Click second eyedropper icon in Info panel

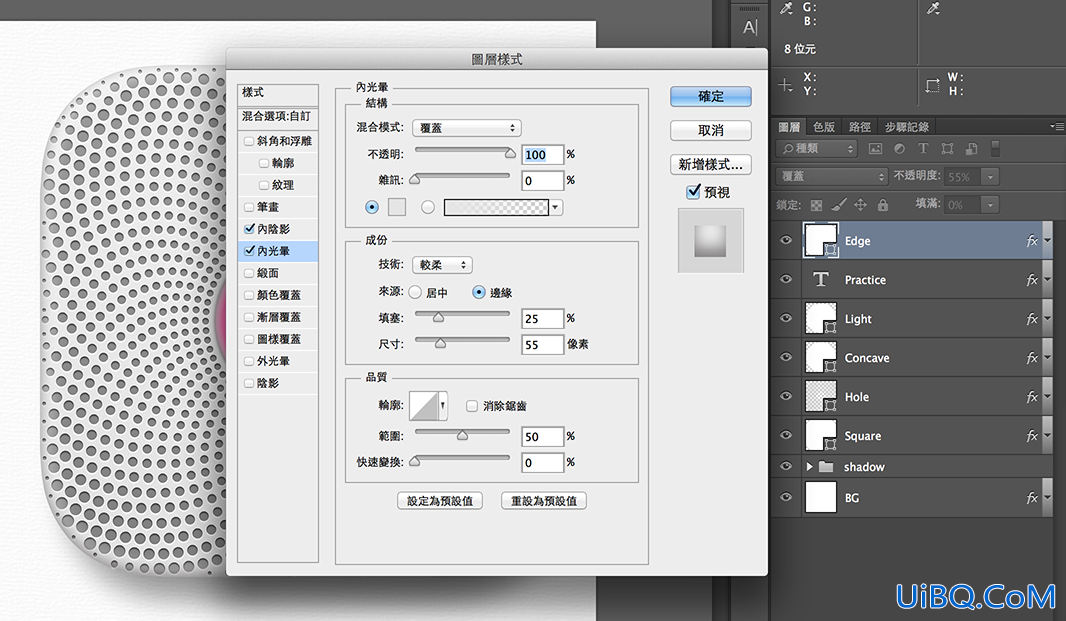click(x=933, y=8)
